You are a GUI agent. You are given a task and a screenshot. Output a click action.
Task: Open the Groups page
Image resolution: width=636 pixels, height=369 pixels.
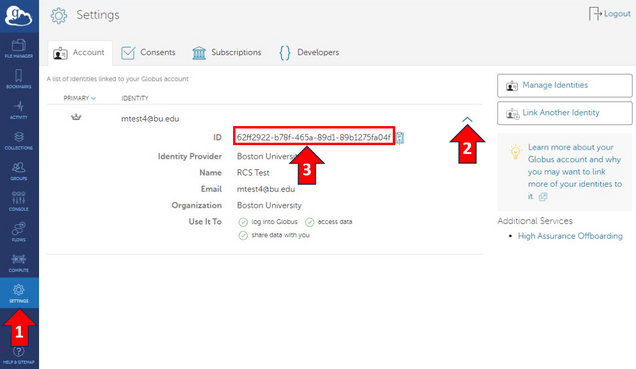coord(19,171)
